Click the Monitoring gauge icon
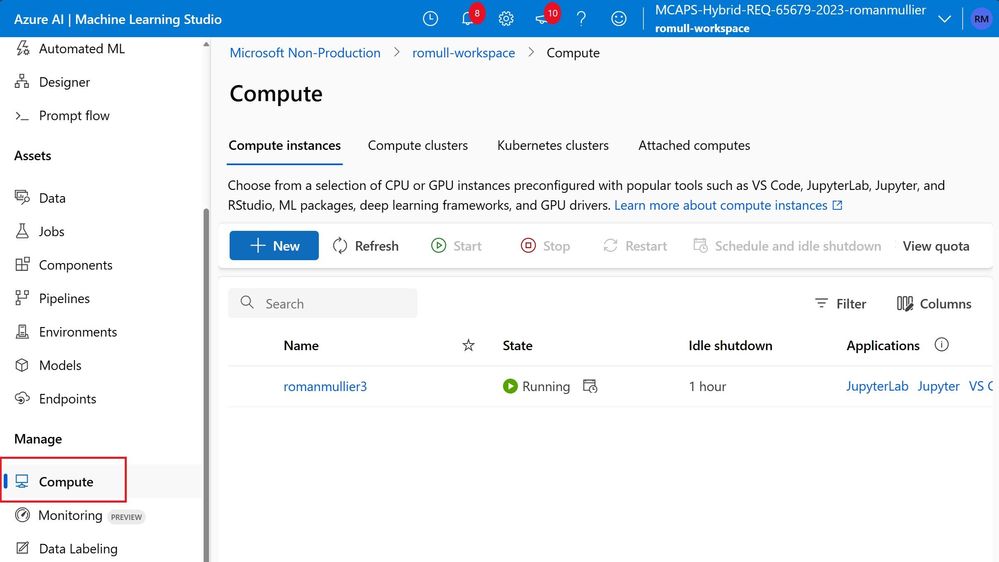 tap(22, 515)
